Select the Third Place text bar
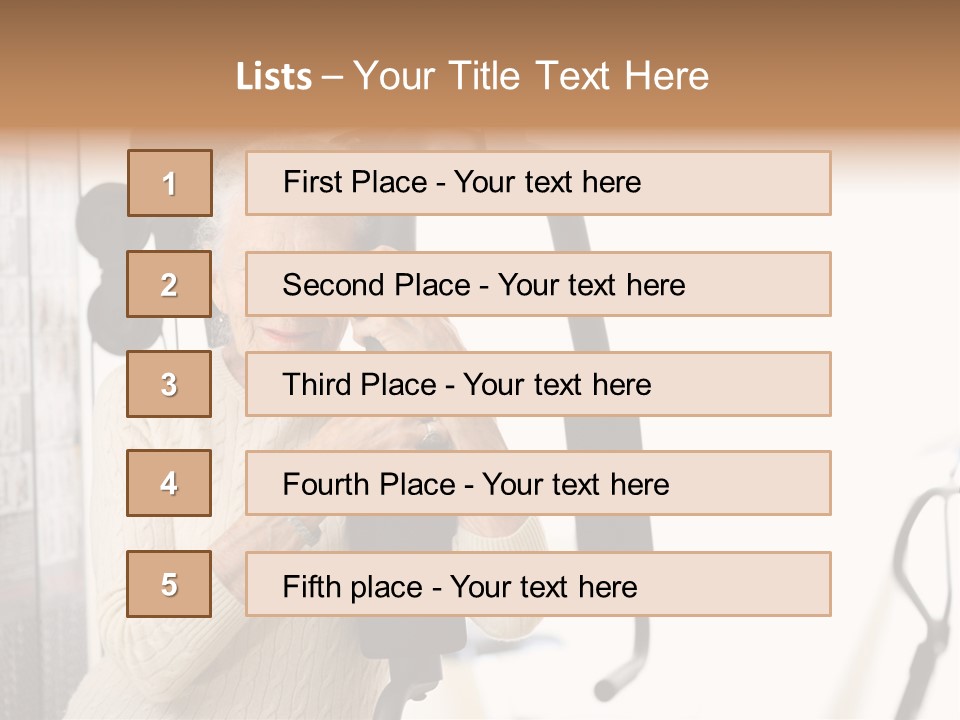960x720 pixels. point(538,384)
